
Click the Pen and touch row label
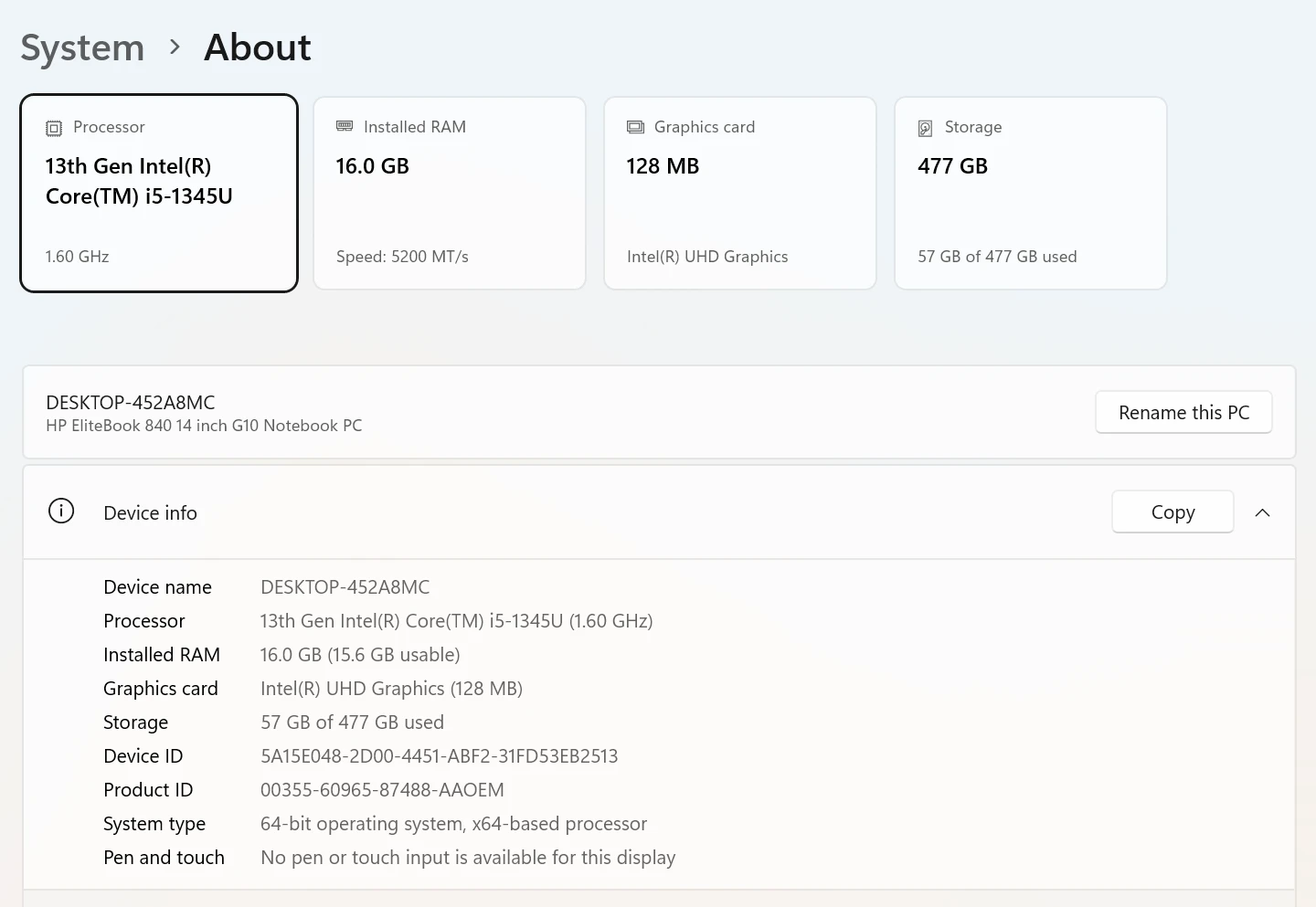164,858
